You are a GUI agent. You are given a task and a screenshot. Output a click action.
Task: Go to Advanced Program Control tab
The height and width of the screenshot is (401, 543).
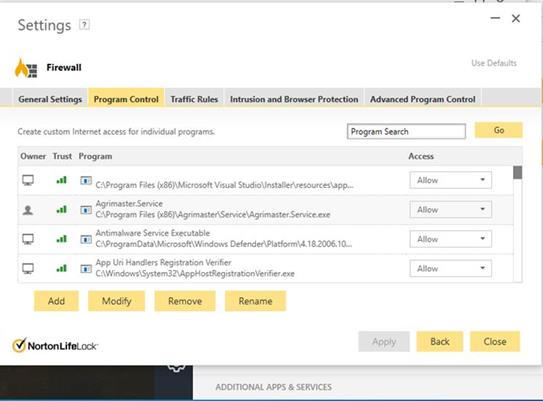point(422,99)
